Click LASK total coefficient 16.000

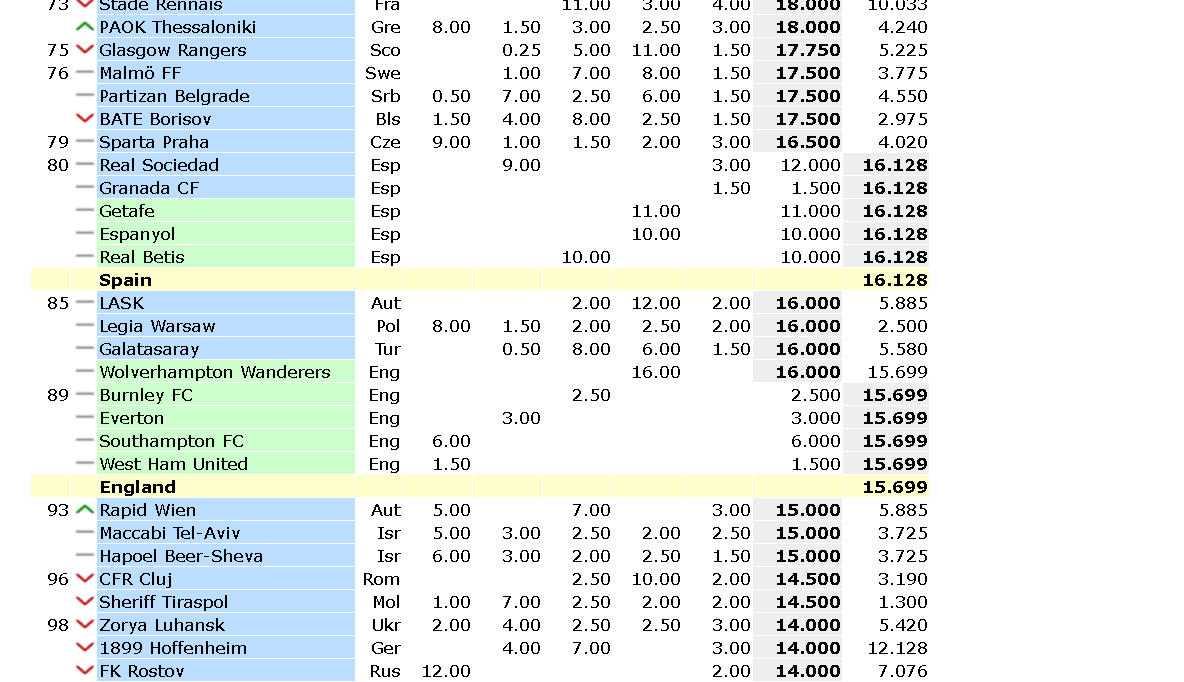(807, 304)
